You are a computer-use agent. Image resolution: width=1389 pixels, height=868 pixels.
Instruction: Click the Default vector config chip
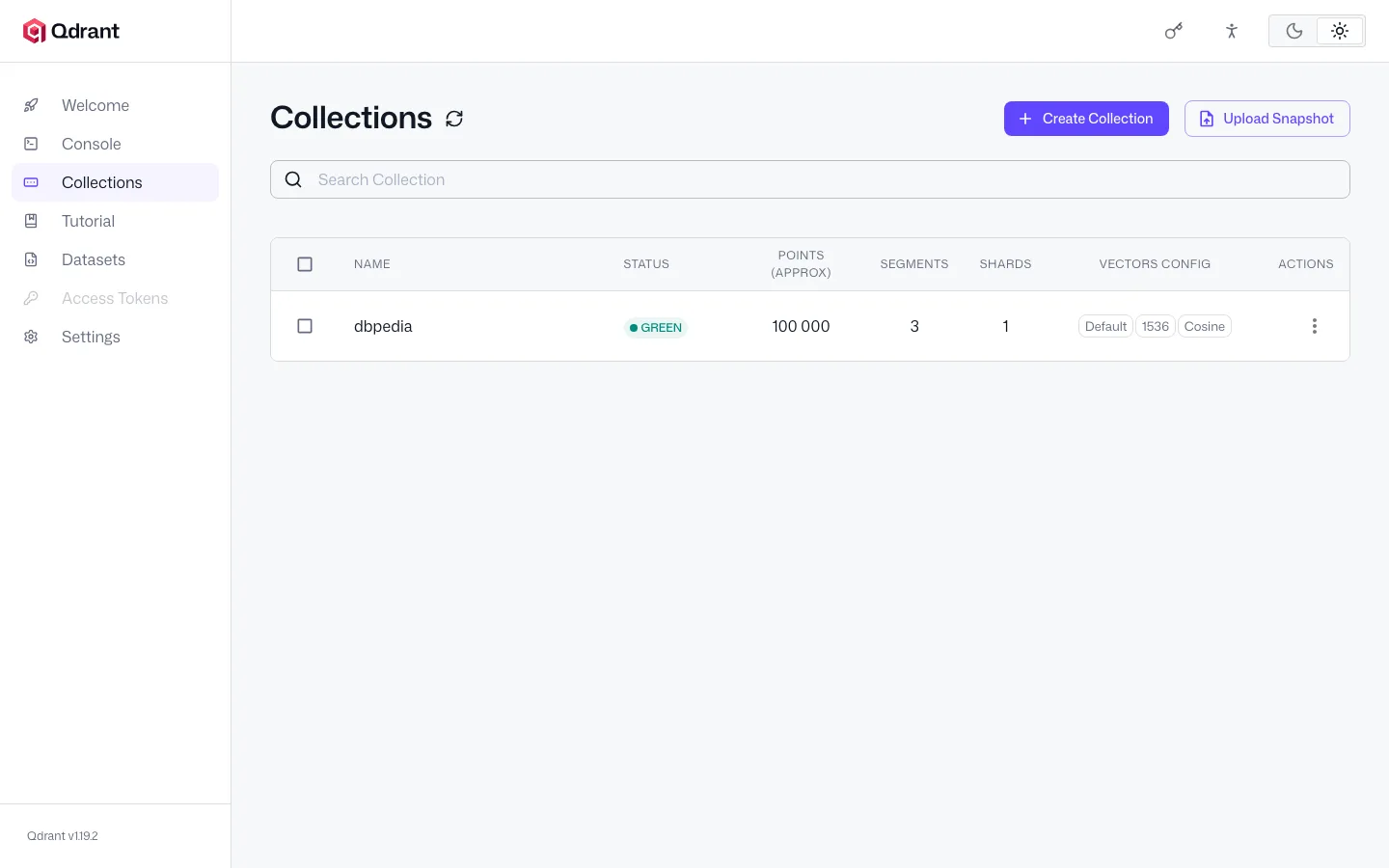[1105, 326]
